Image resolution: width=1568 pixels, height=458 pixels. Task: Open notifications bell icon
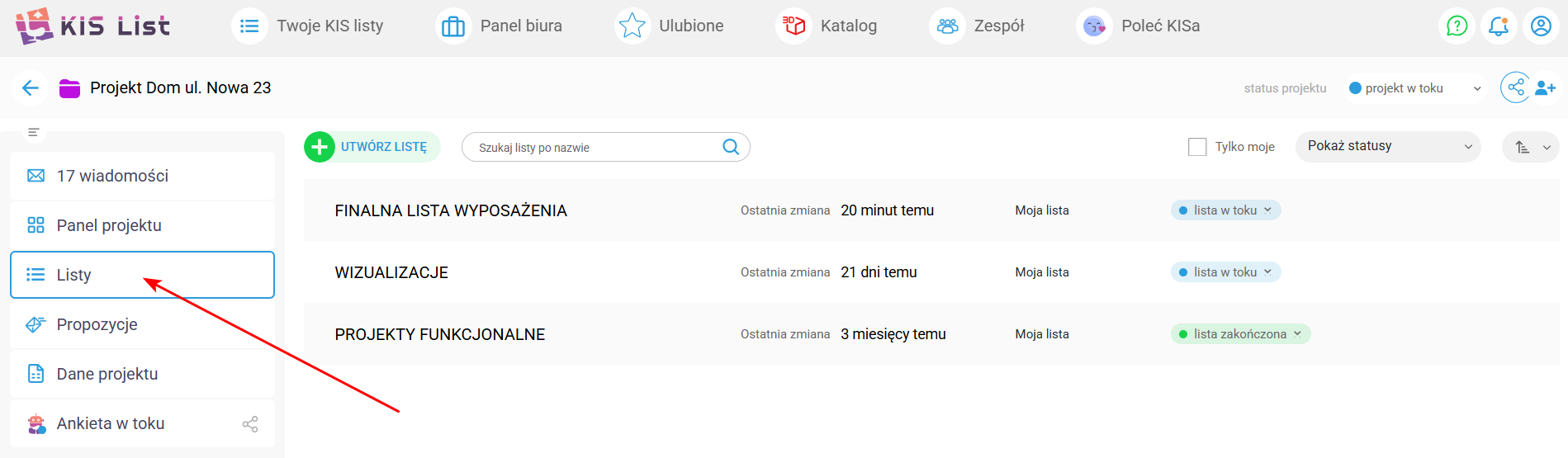click(x=1499, y=26)
